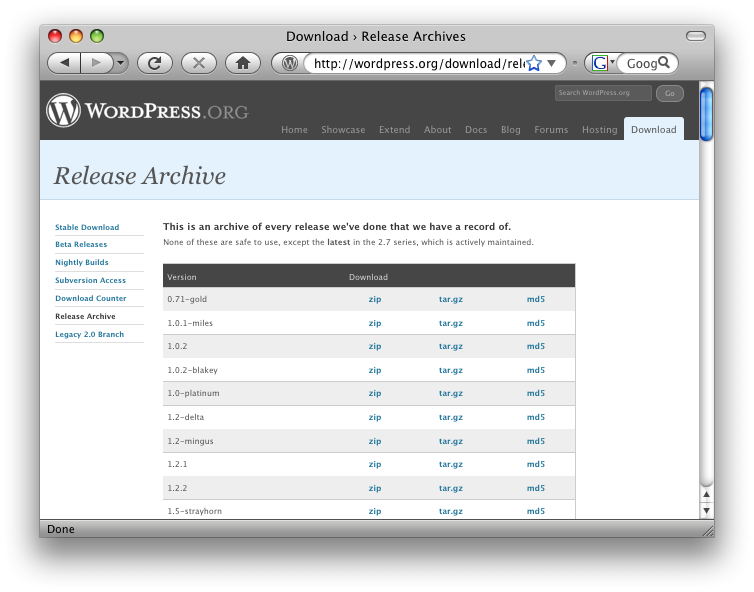Screen dimensions: 754x592
Task: Click the search magnifier icon
Action: 664,63
